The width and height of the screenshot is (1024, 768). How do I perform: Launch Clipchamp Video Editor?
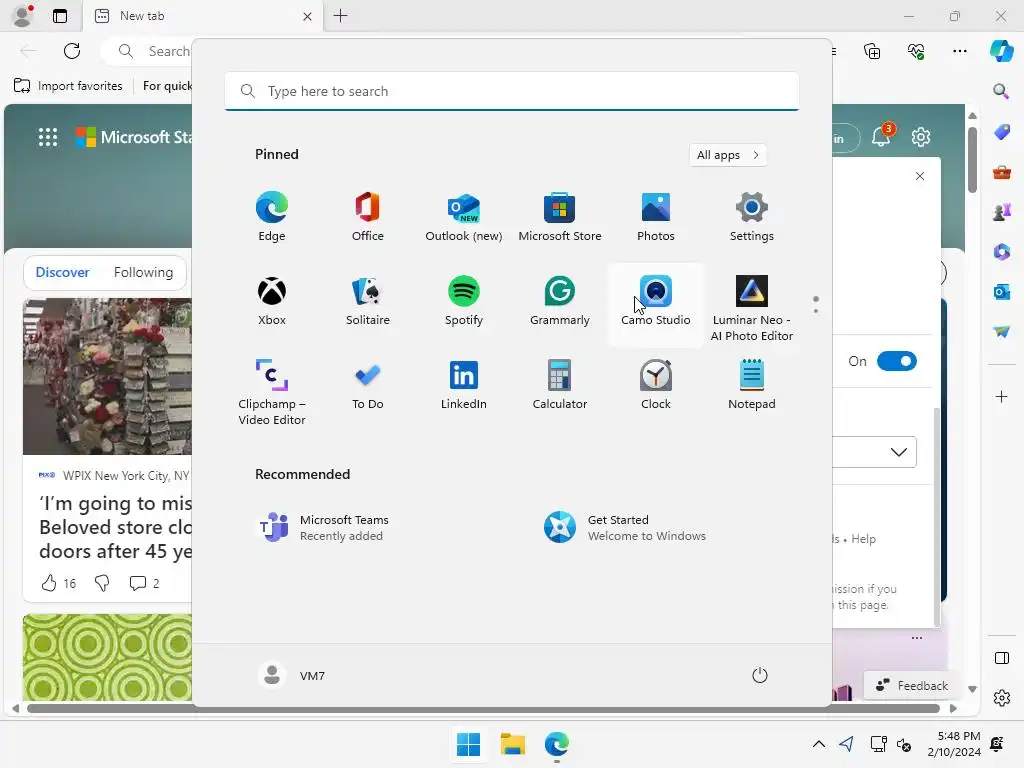(272, 392)
